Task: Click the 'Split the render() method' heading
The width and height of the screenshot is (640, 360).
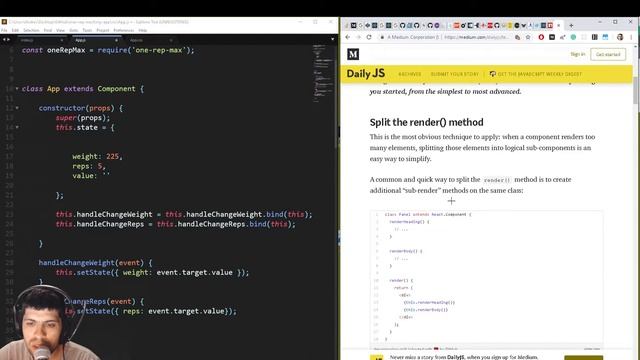Action: point(426,122)
